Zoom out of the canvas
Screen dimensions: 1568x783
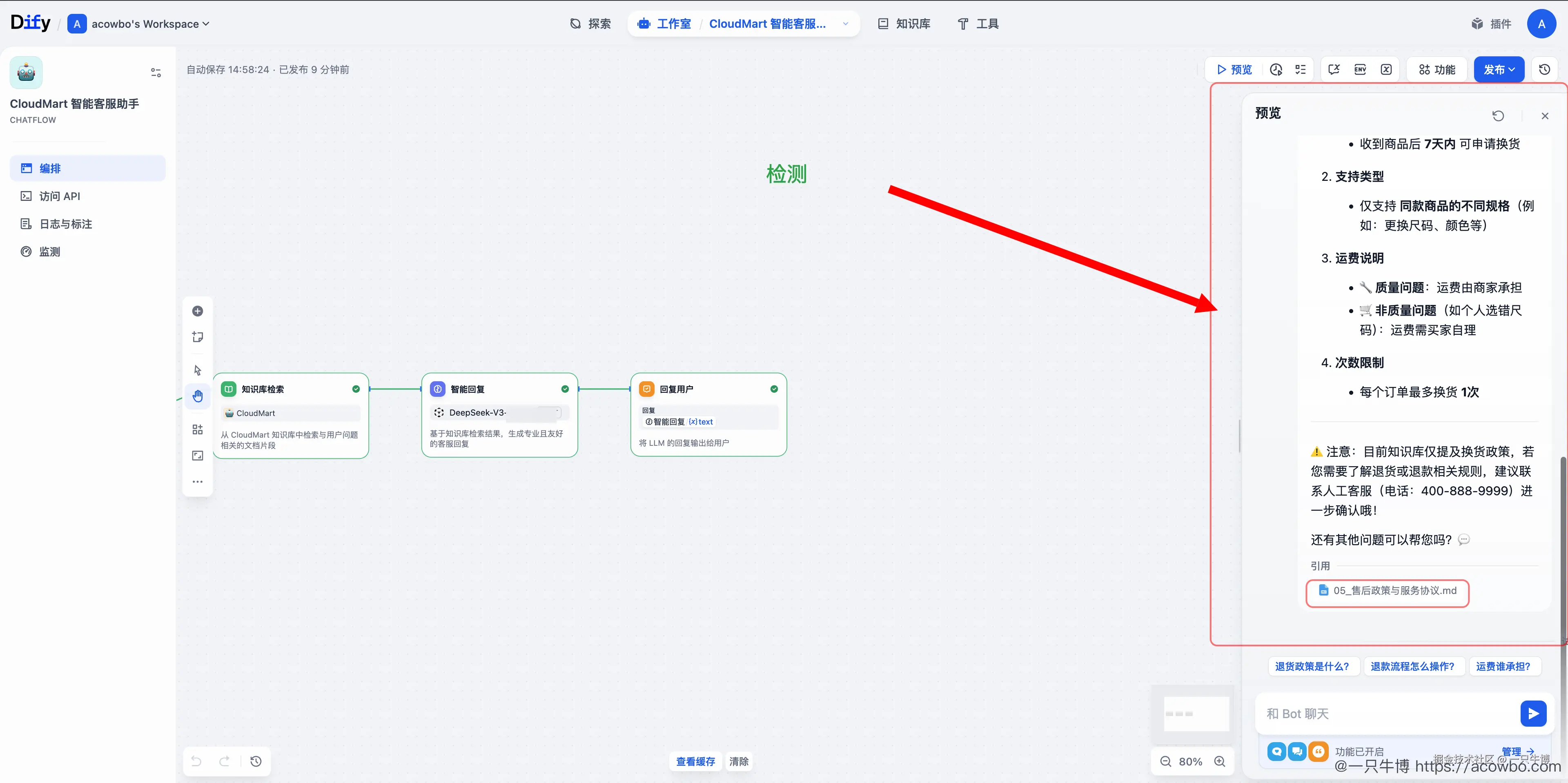[1165, 761]
